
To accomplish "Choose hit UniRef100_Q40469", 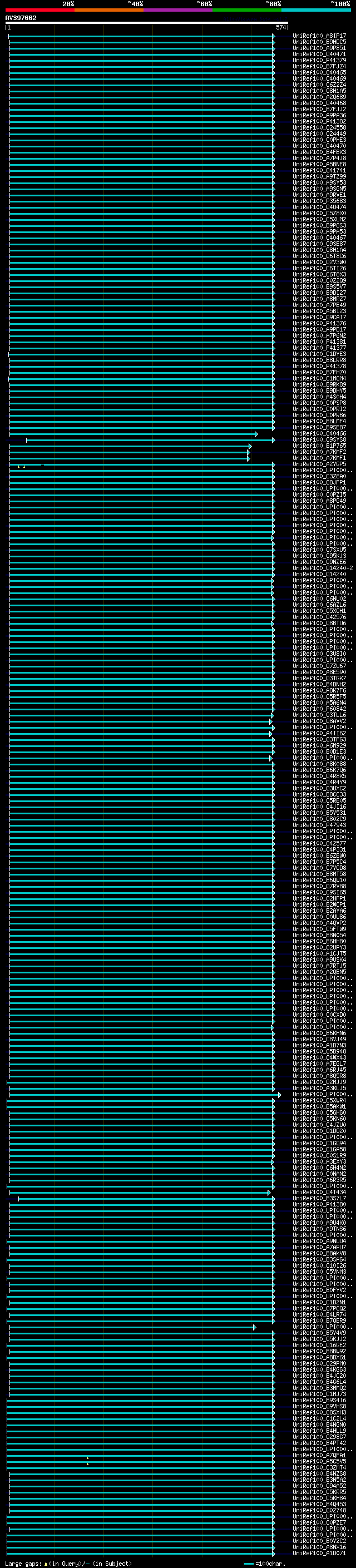I will [319, 78].
